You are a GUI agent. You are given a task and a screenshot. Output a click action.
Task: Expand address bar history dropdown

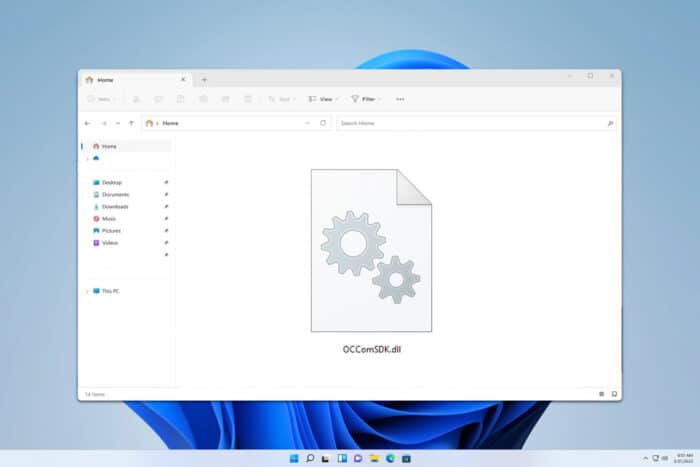(308, 123)
